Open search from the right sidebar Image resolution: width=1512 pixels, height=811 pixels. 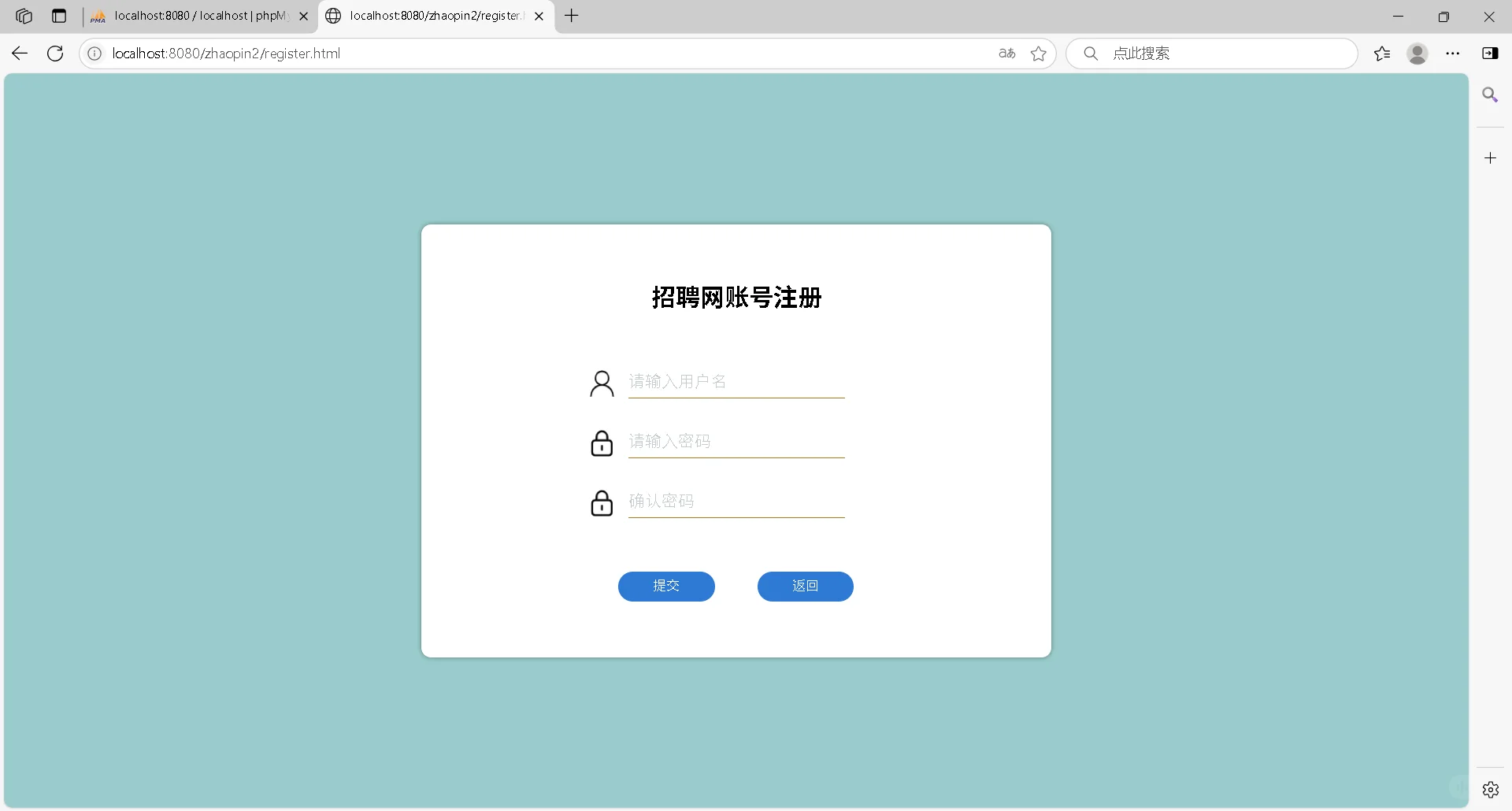[x=1490, y=94]
